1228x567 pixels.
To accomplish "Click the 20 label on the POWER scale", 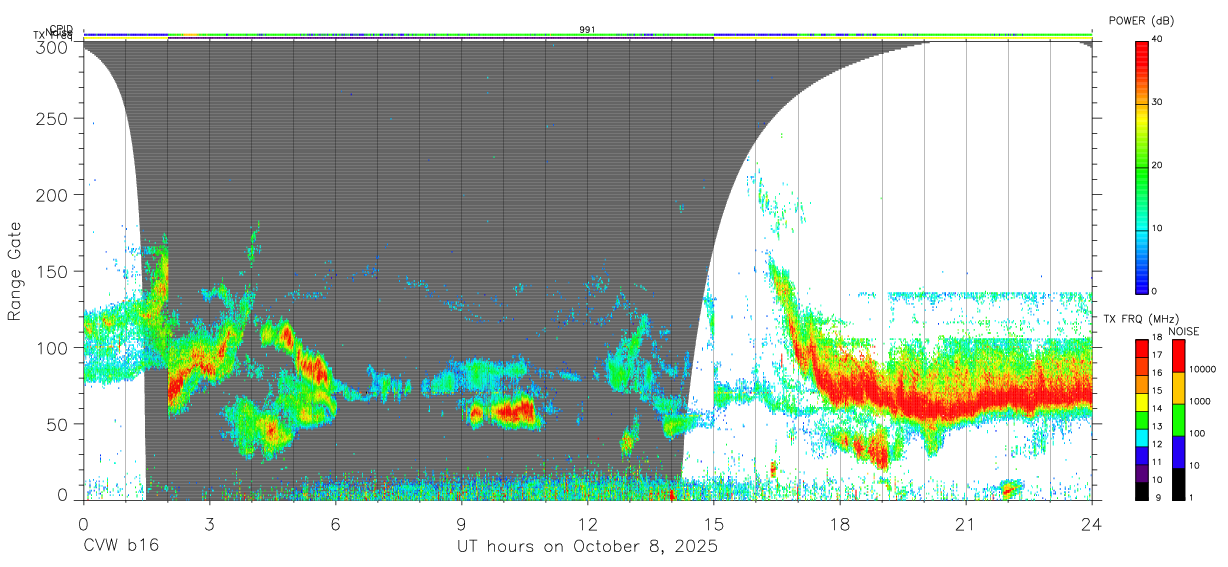I will (x=1158, y=166).
